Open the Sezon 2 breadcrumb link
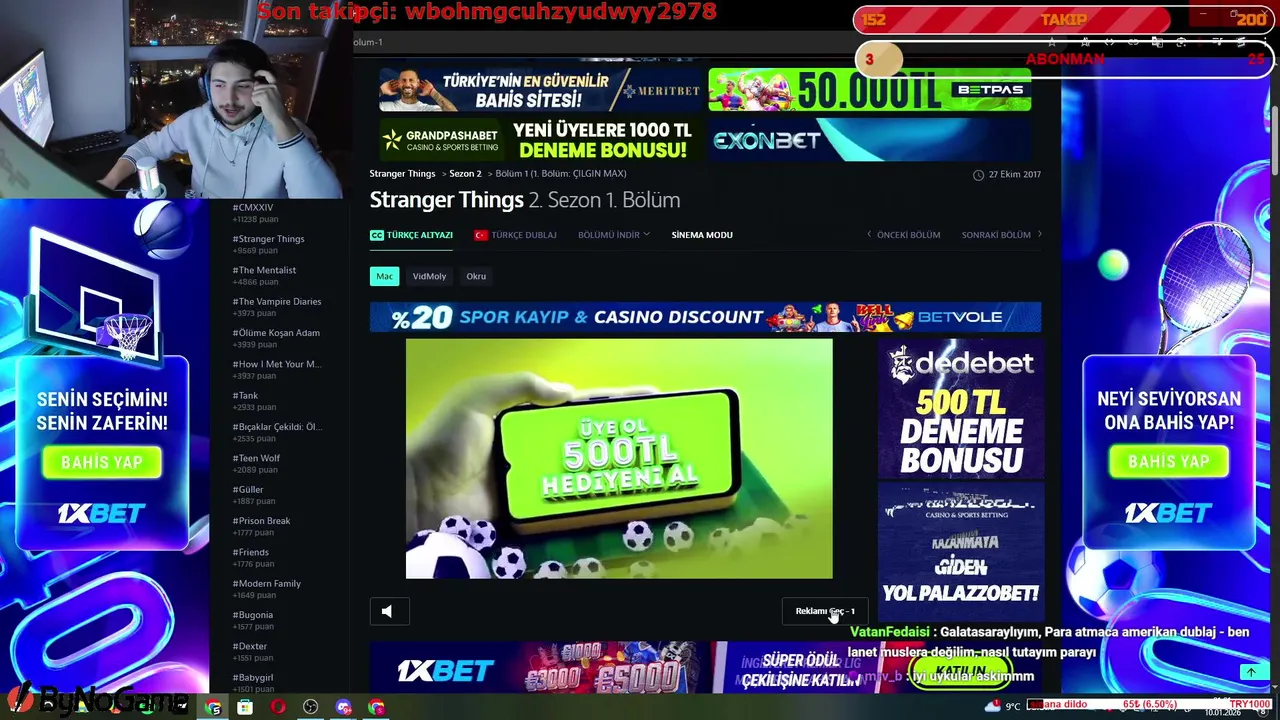Image resolution: width=1280 pixels, height=720 pixels. [465, 174]
